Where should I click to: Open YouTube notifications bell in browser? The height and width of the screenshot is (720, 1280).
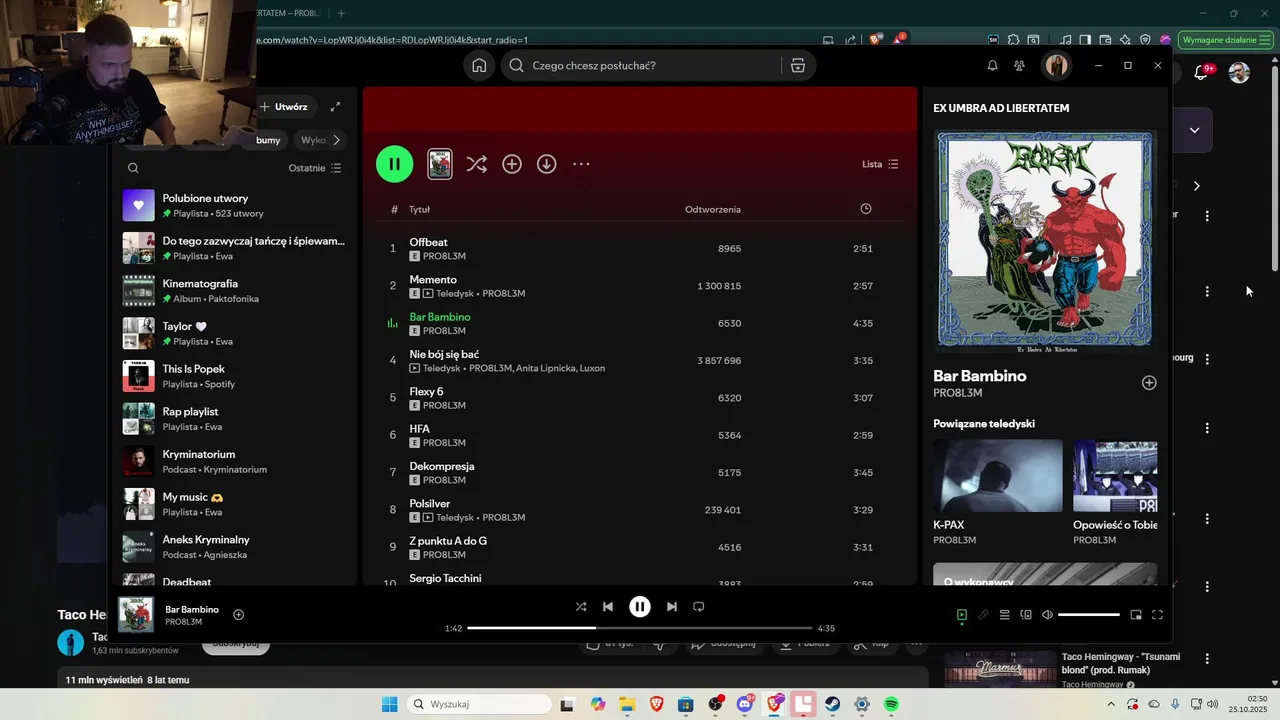pyautogui.click(x=1202, y=73)
